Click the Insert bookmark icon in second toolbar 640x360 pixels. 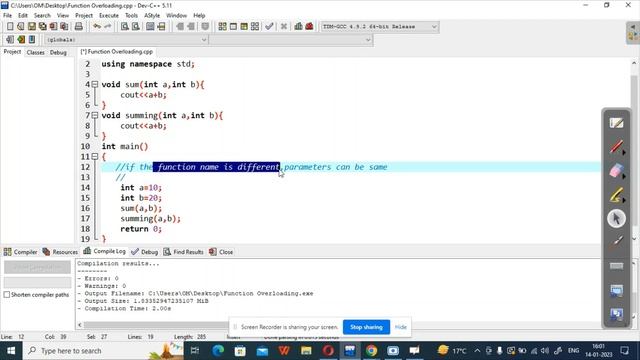10,40
